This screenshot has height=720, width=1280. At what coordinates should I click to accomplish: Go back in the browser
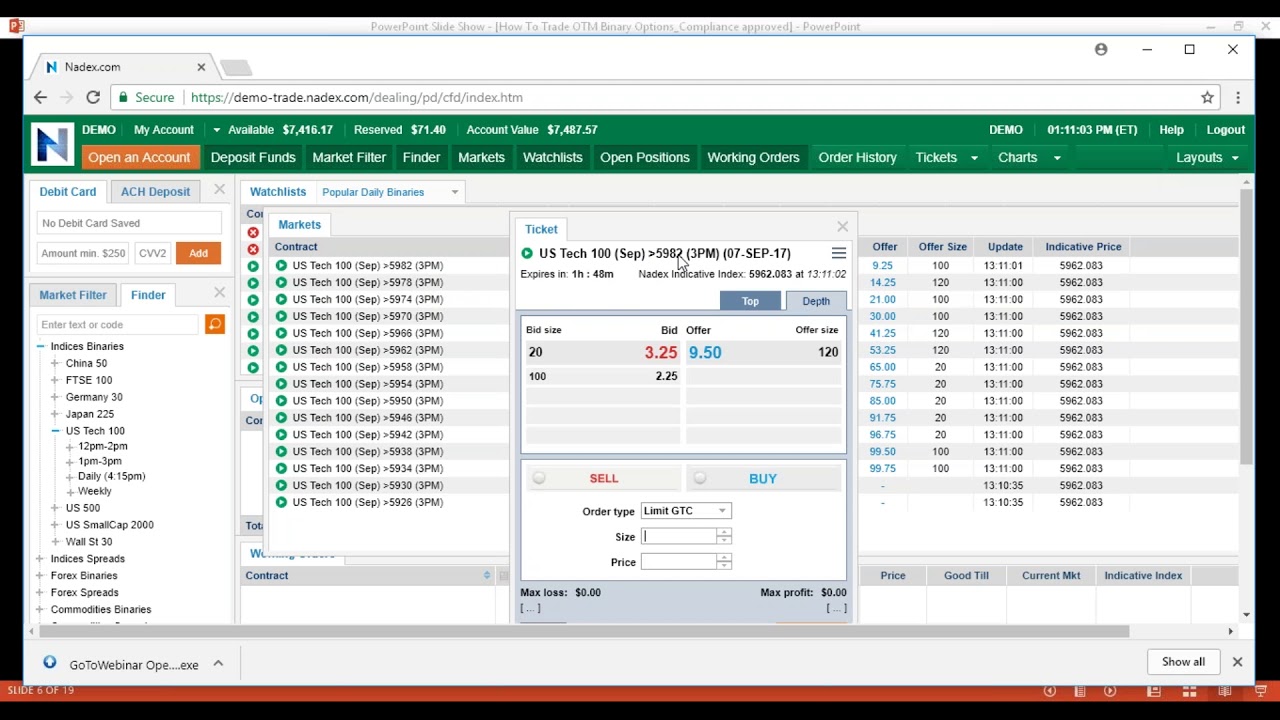point(40,97)
